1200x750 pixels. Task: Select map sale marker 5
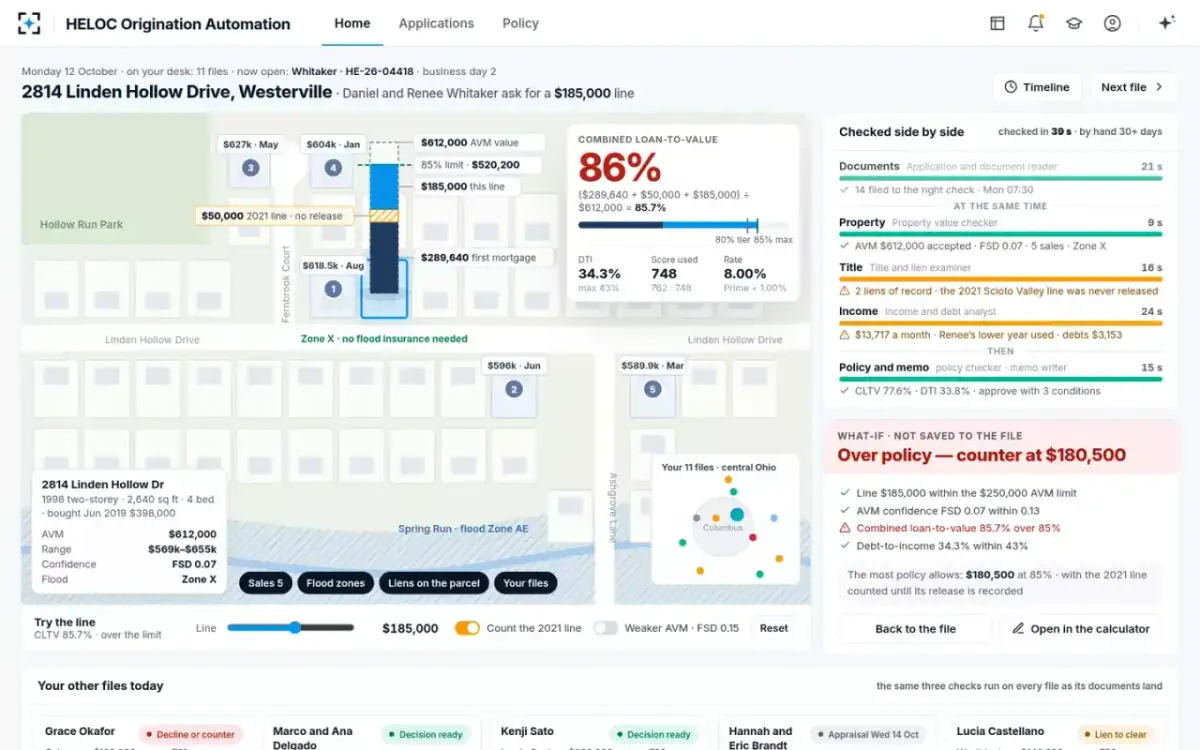click(x=653, y=389)
